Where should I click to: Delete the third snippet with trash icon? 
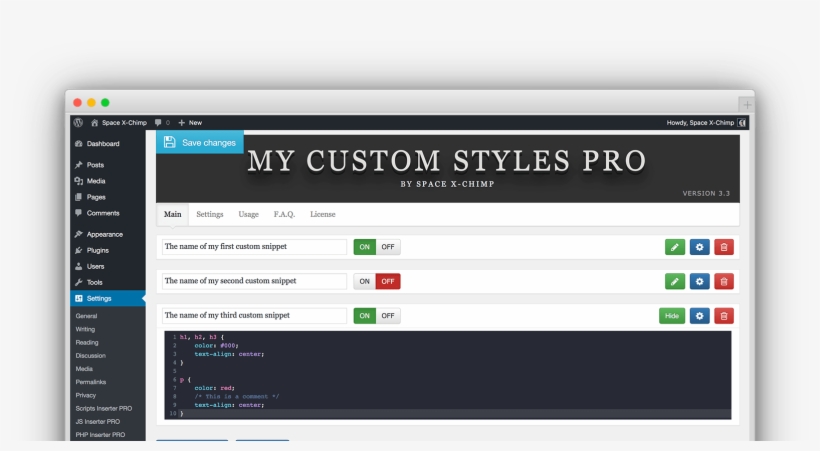point(724,316)
